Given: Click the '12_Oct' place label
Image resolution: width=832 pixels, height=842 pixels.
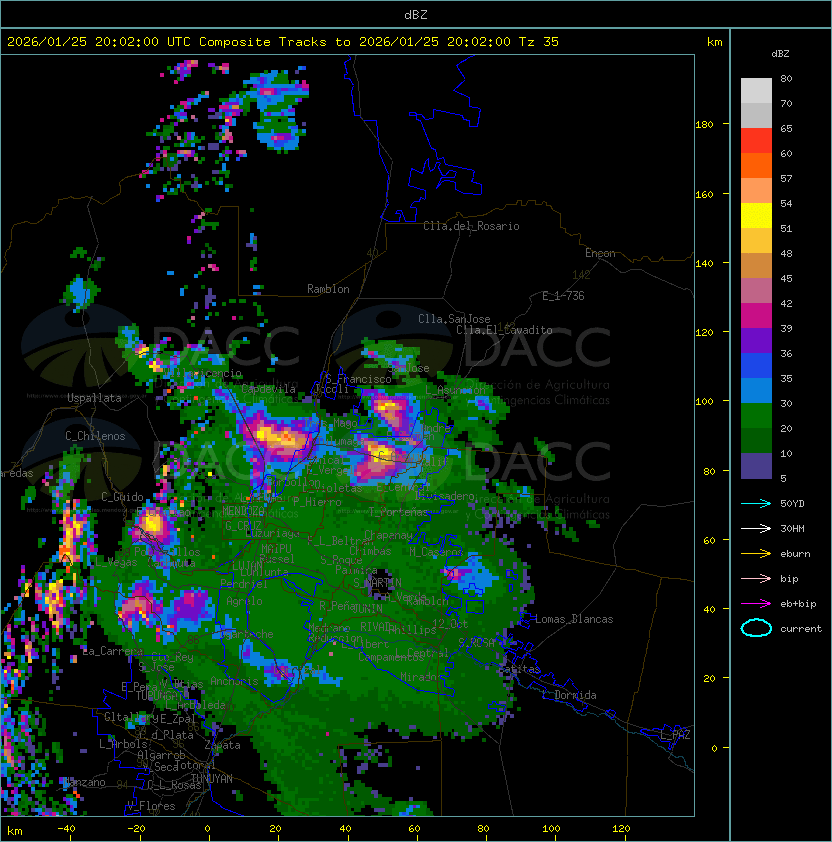Looking at the screenshot, I should coord(450,624).
